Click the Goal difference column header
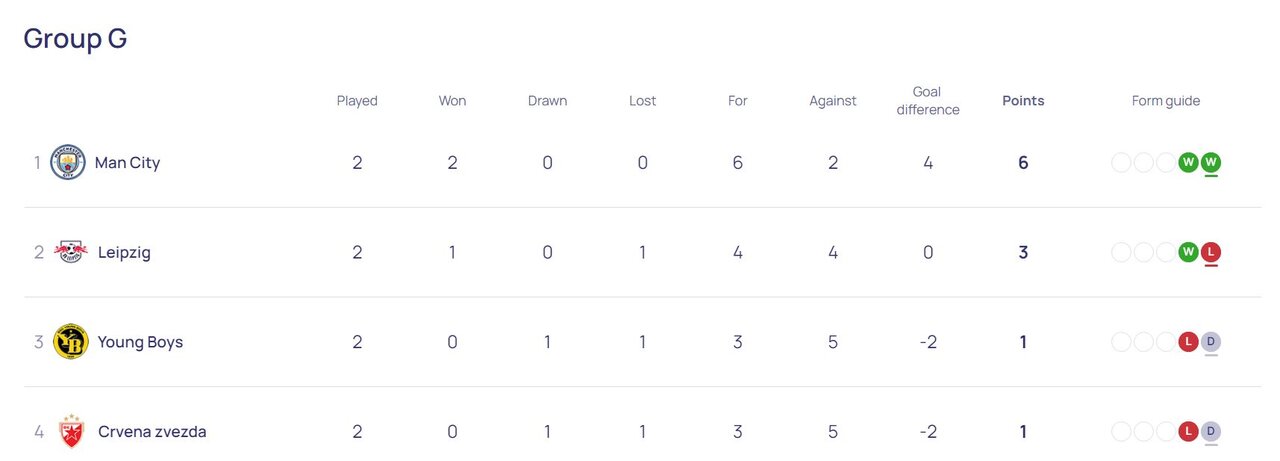1280x461 pixels. click(928, 101)
